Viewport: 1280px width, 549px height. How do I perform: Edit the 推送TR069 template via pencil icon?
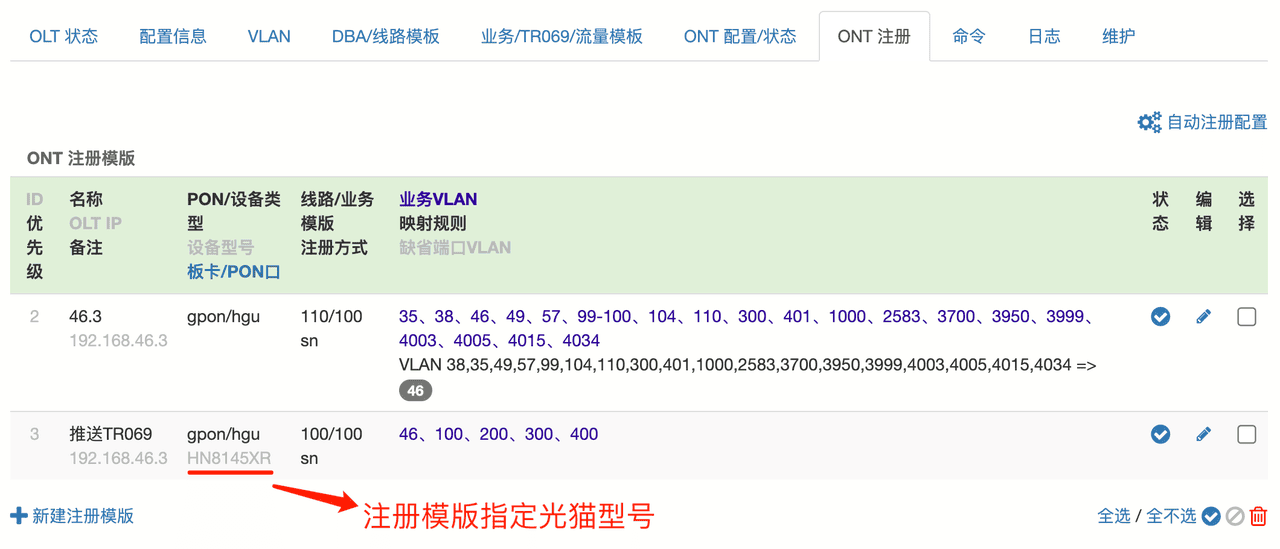coord(1203,434)
